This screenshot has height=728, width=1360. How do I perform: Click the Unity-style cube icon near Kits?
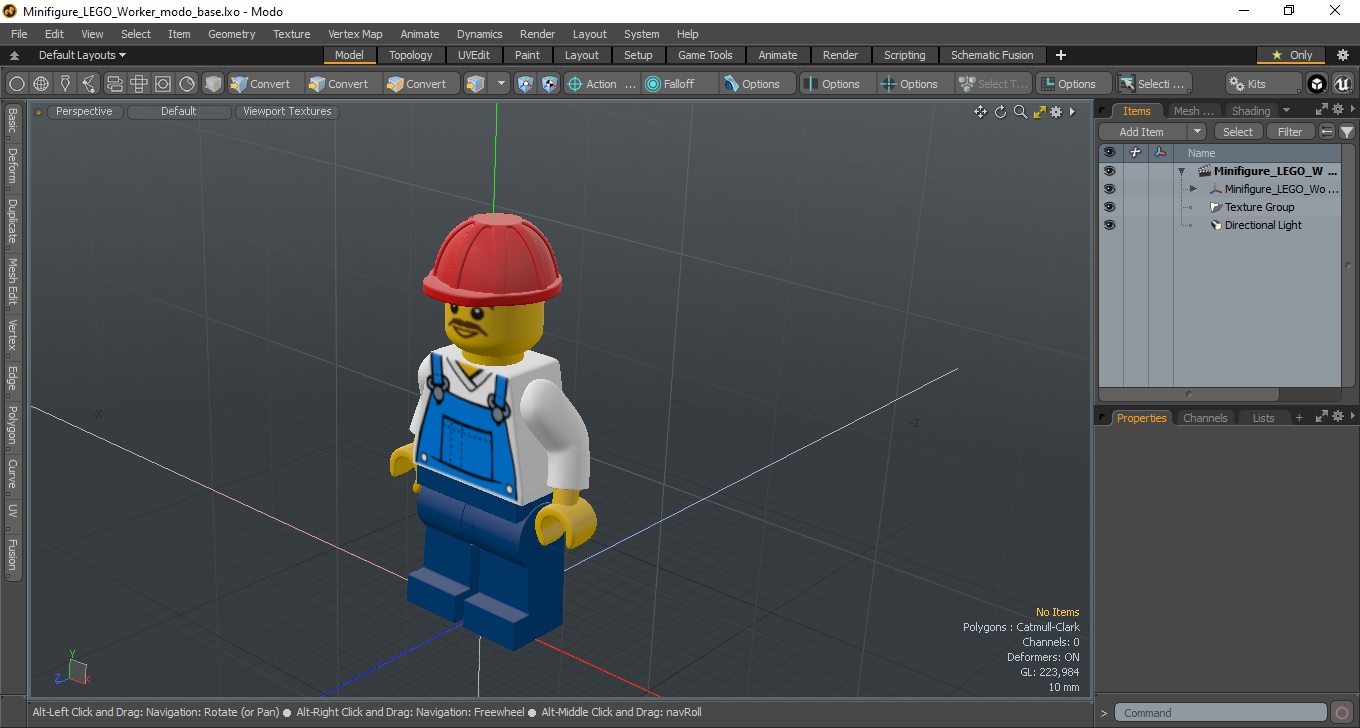(1317, 84)
